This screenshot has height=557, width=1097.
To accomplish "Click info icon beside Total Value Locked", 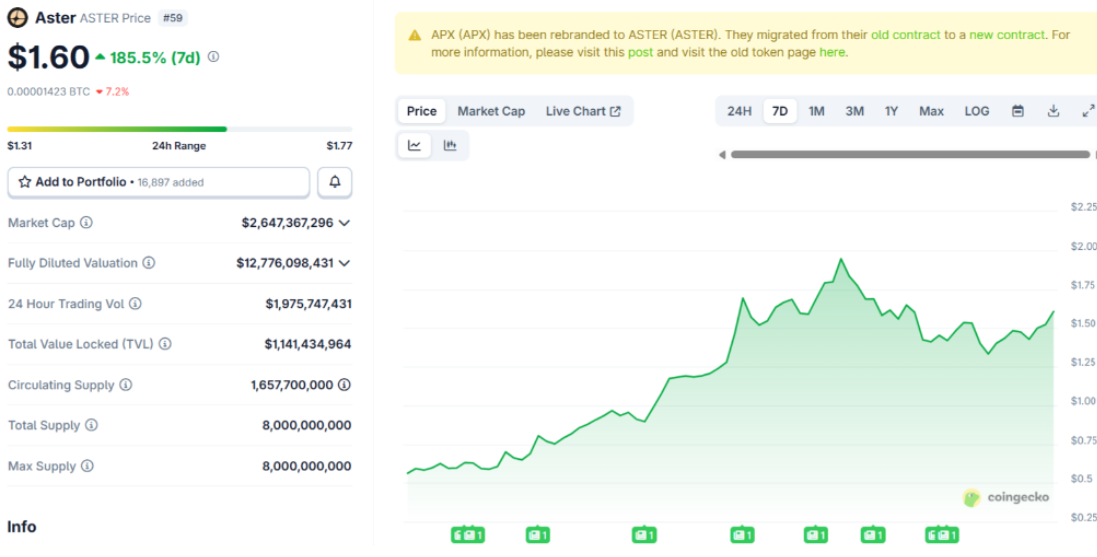I will [x=165, y=344].
